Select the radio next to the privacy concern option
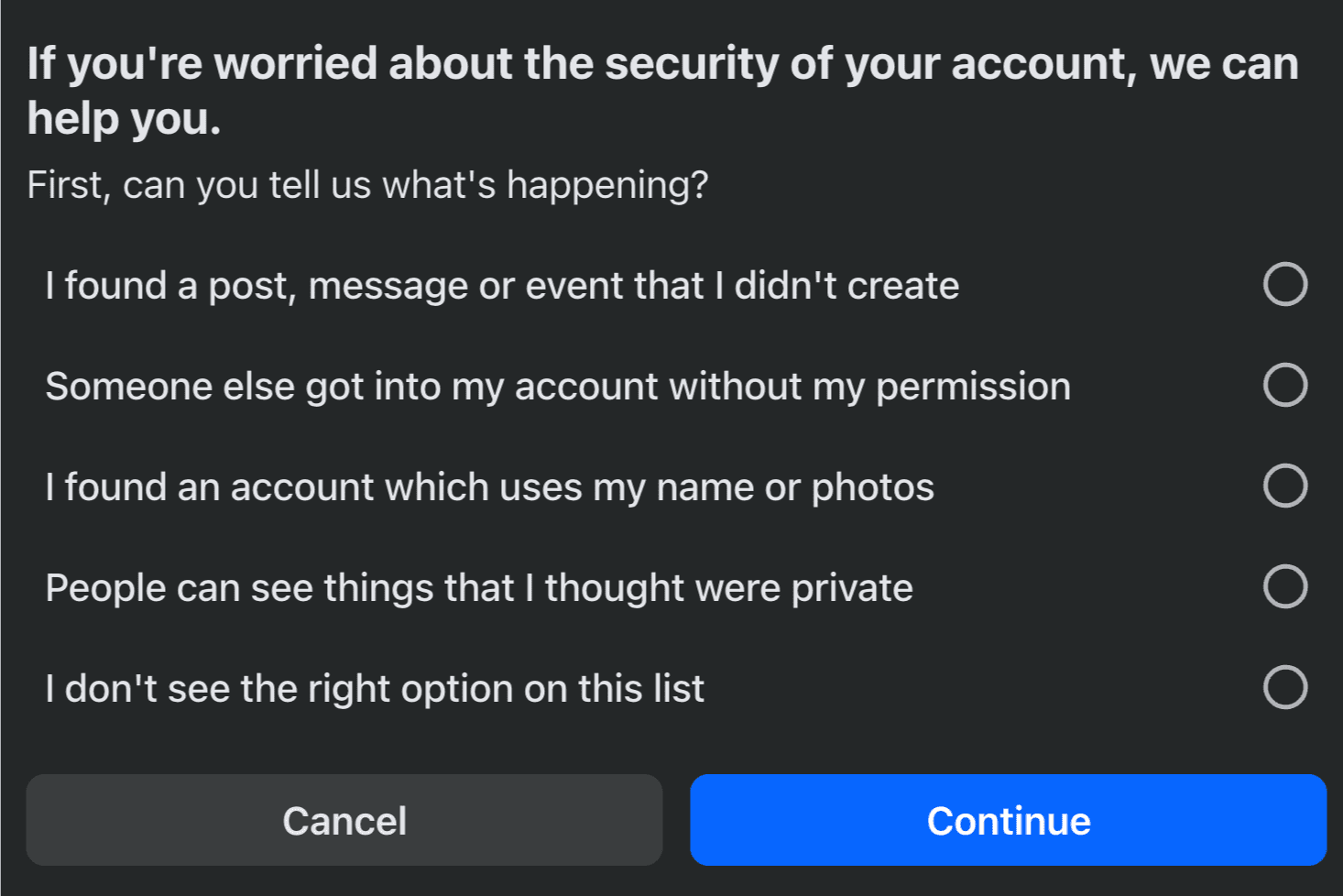 pos(1286,587)
